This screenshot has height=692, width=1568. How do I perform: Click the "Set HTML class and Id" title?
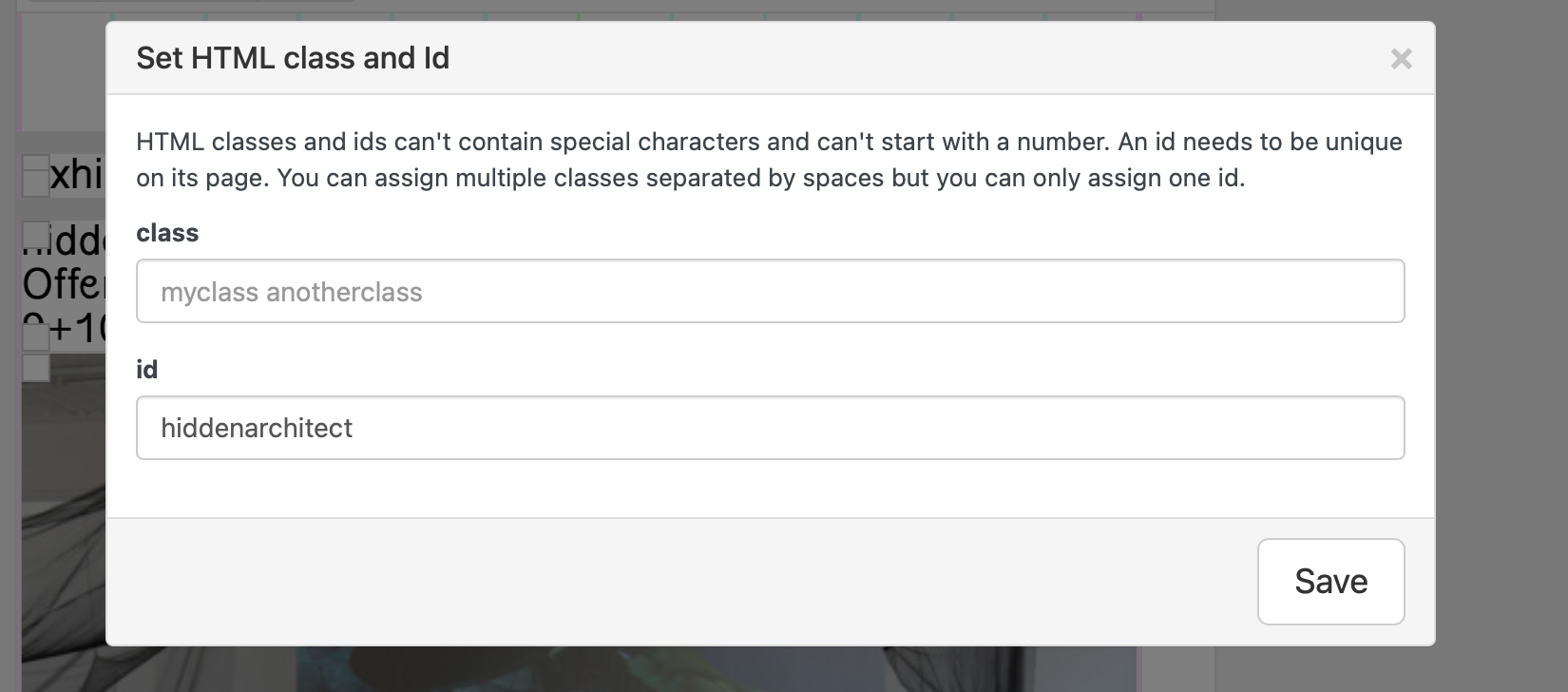pyautogui.click(x=293, y=58)
